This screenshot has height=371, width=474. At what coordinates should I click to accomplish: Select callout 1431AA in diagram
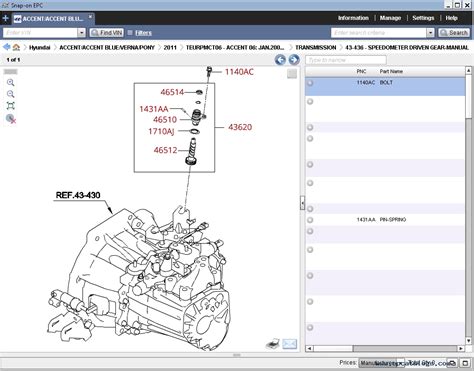[154, 109]
